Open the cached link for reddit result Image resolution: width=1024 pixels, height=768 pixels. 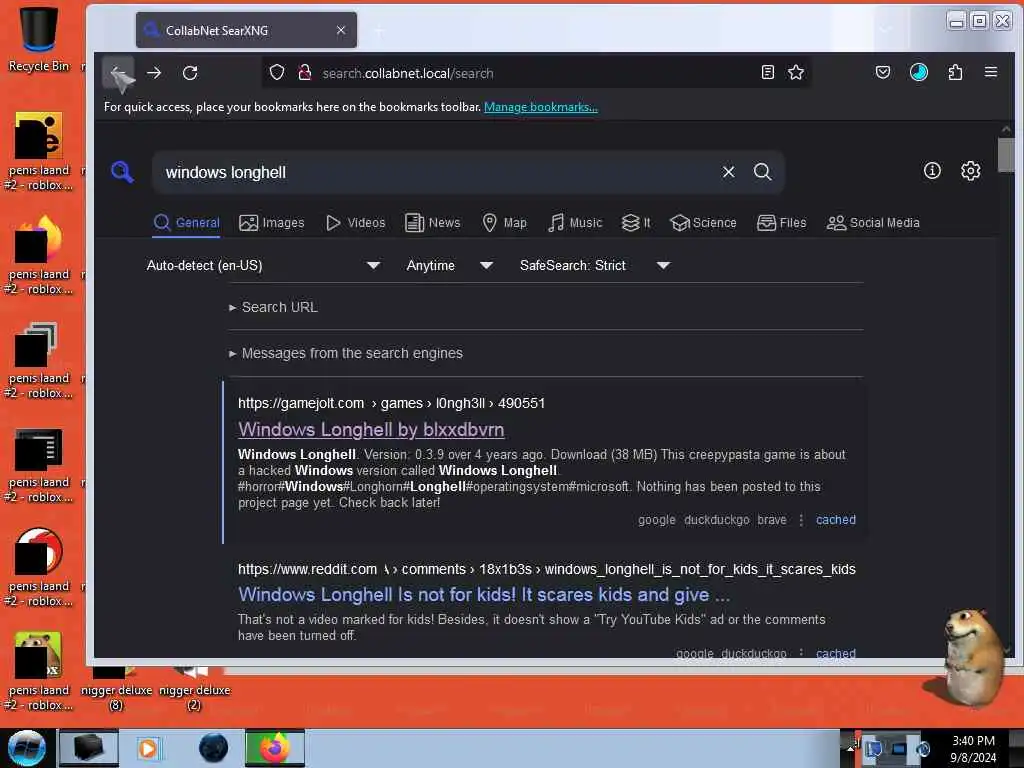tap(835, 653)
